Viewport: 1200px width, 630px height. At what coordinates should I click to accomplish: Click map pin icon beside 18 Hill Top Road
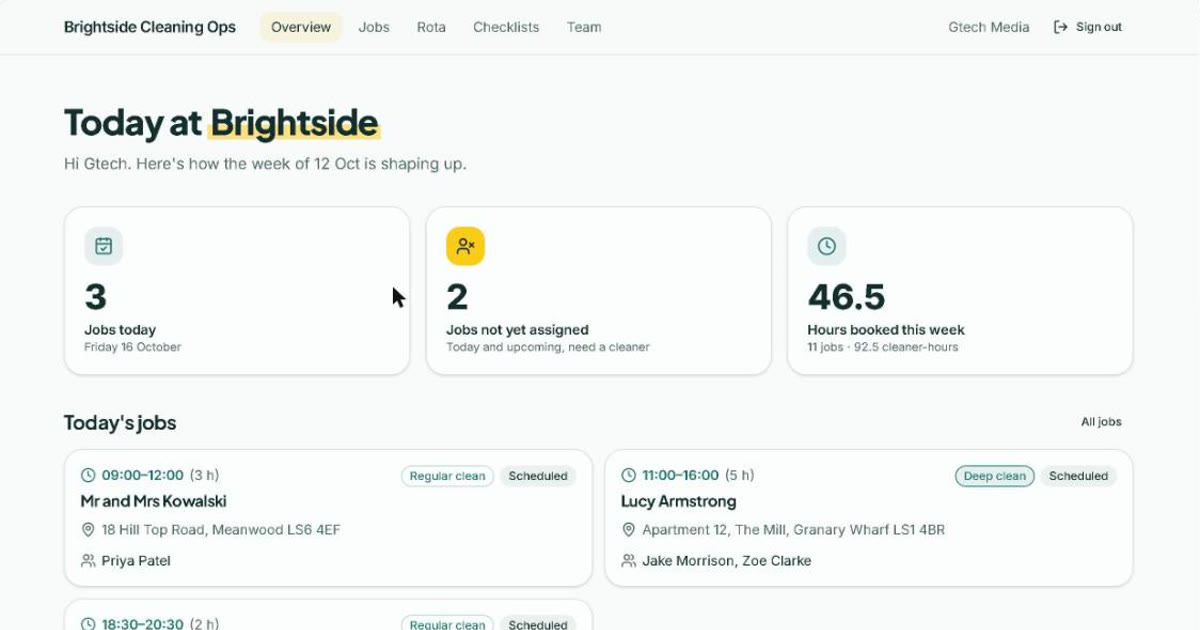pyautogui.click(x=88, y=530)
